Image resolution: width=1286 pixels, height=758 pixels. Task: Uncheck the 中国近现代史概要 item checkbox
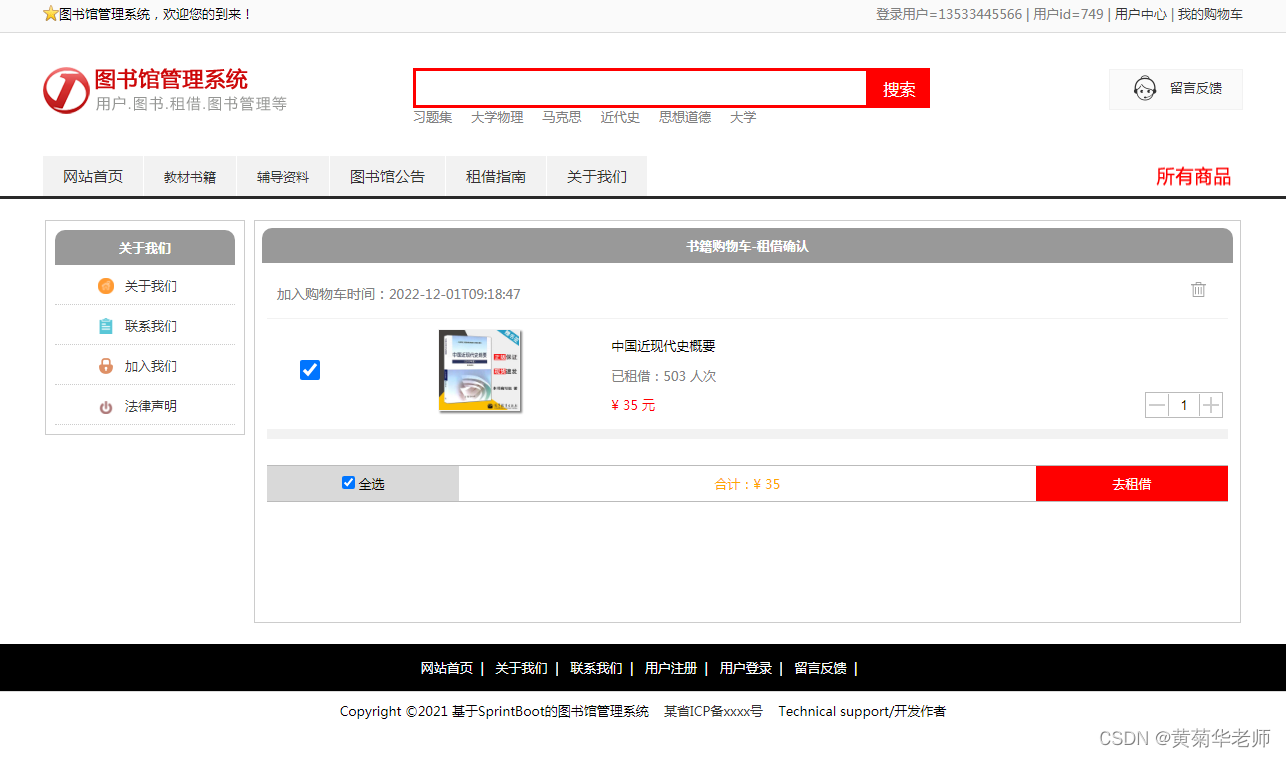pos(310,370)
